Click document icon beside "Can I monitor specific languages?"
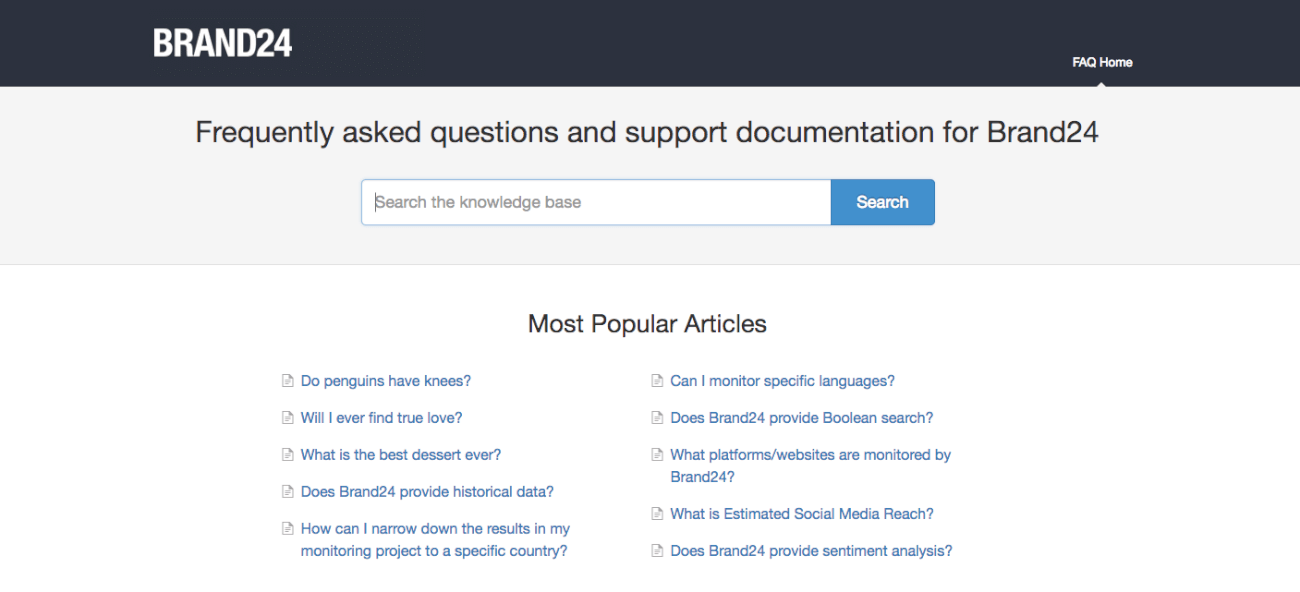Viewport: 1300px width, 592px height. (x=657, y=381)
